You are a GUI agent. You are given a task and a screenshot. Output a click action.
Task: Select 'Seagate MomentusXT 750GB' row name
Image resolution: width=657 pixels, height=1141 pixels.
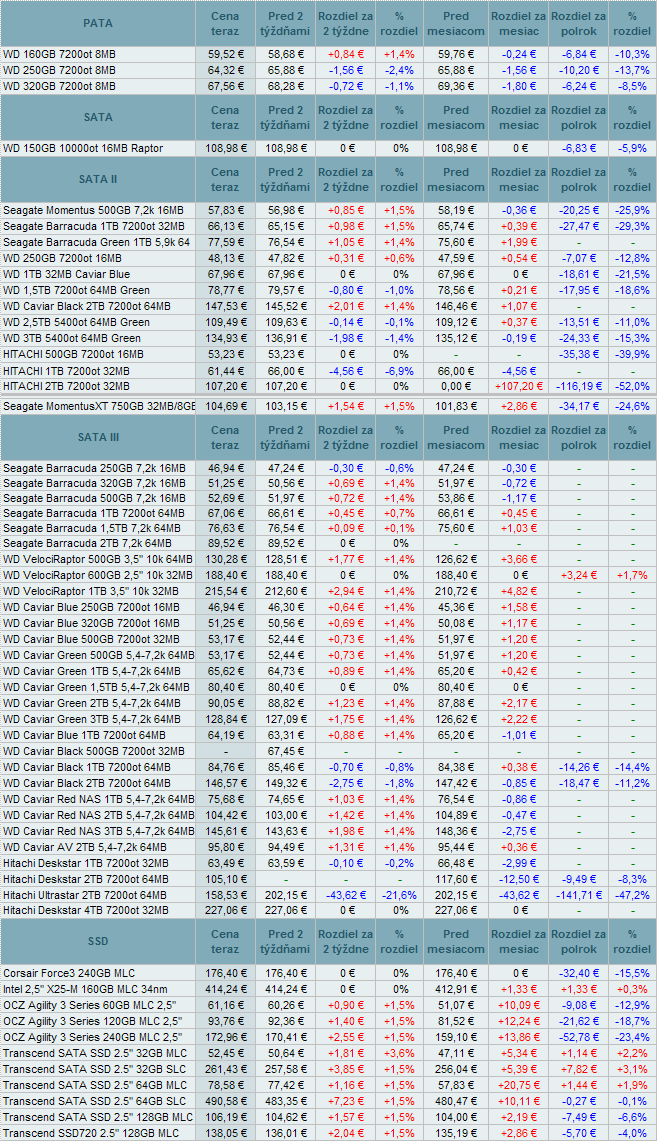click(x=98, y=405)
